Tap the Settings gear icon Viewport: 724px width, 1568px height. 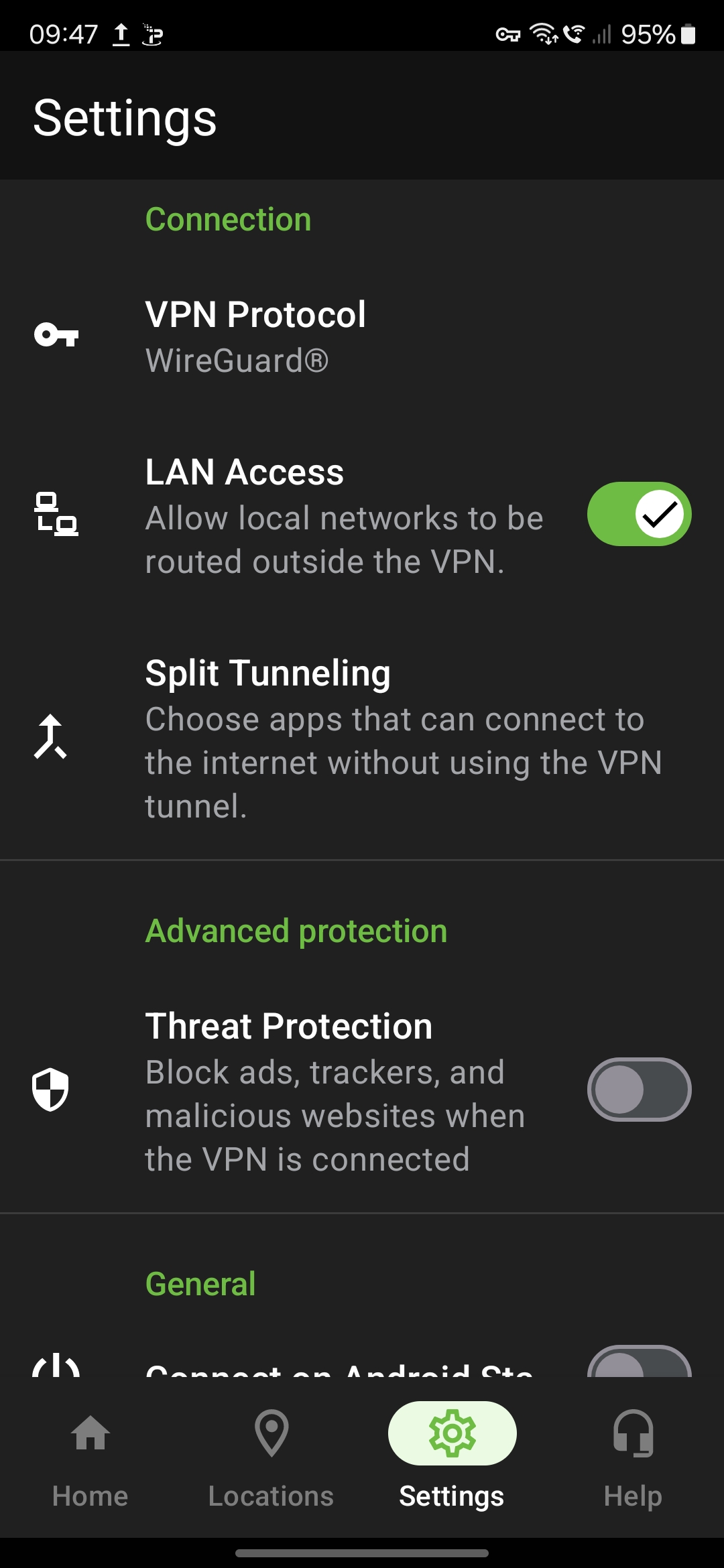452,1433
